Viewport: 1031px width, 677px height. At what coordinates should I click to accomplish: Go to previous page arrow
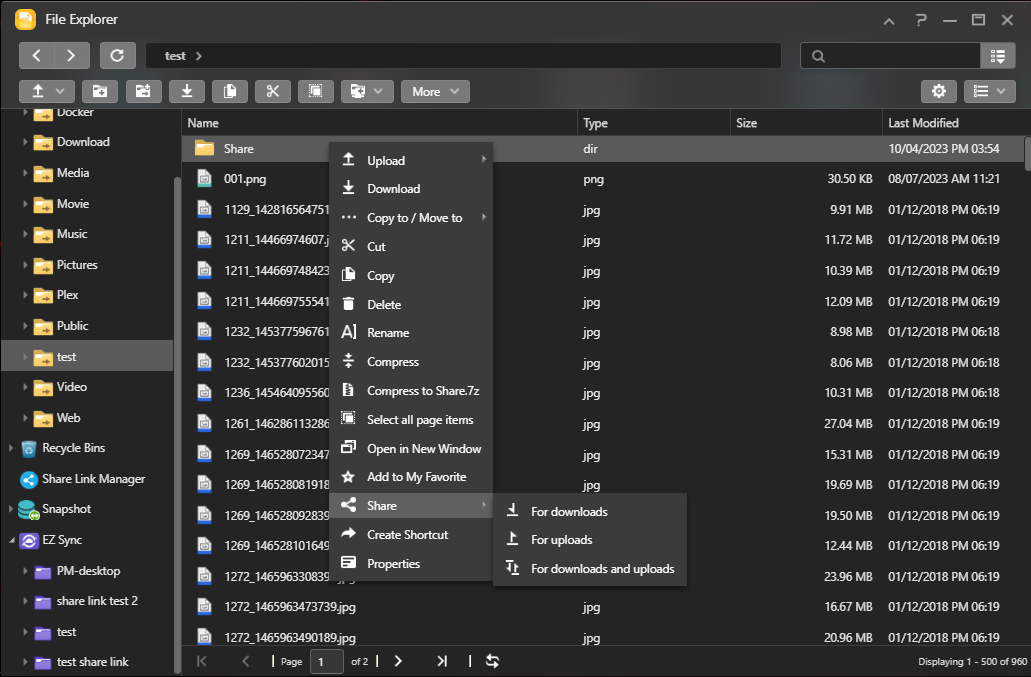[x=246, y=661]
